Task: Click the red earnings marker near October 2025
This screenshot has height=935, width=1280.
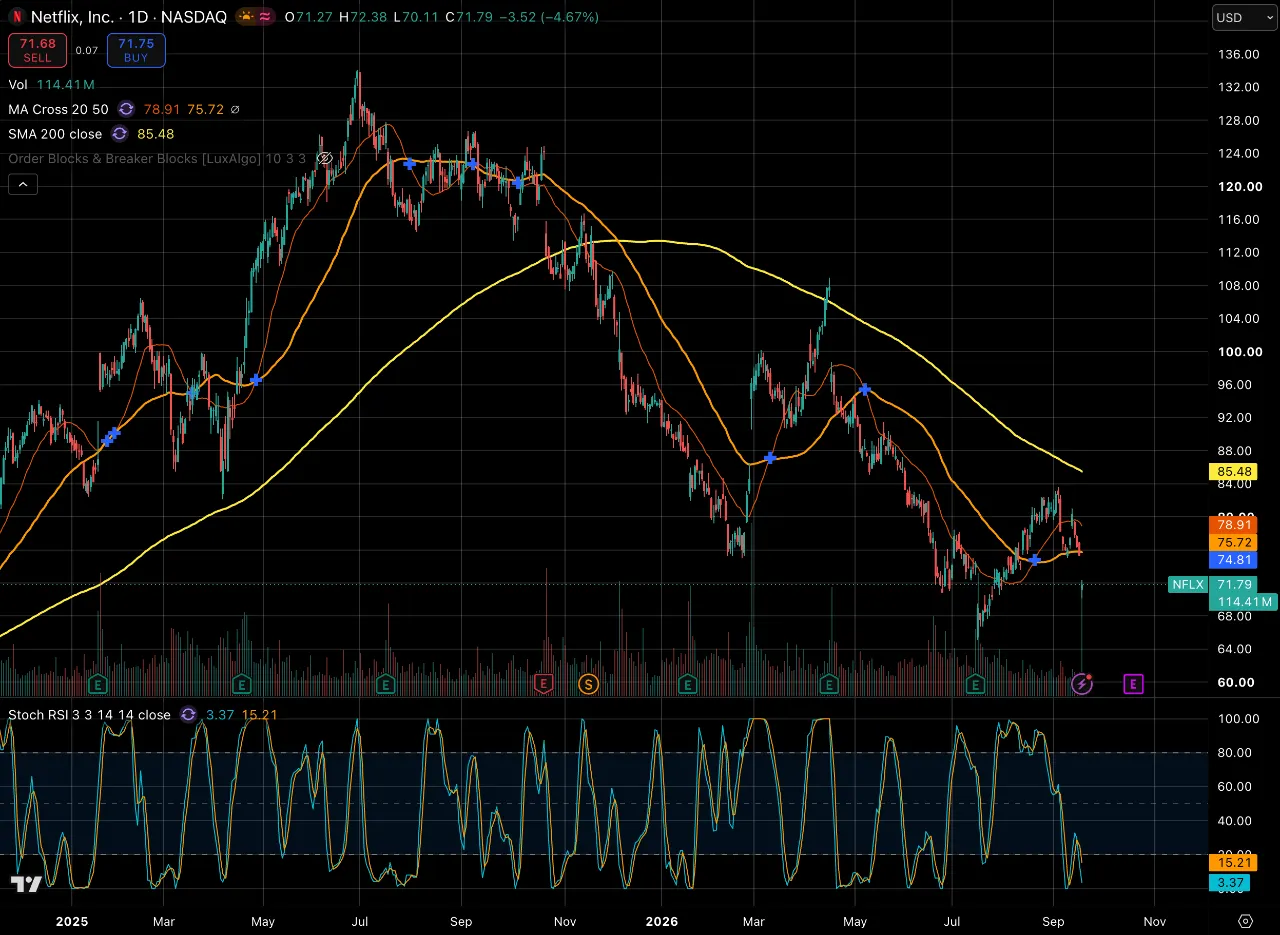Action: pyautogui.click(x=543, y=684)
